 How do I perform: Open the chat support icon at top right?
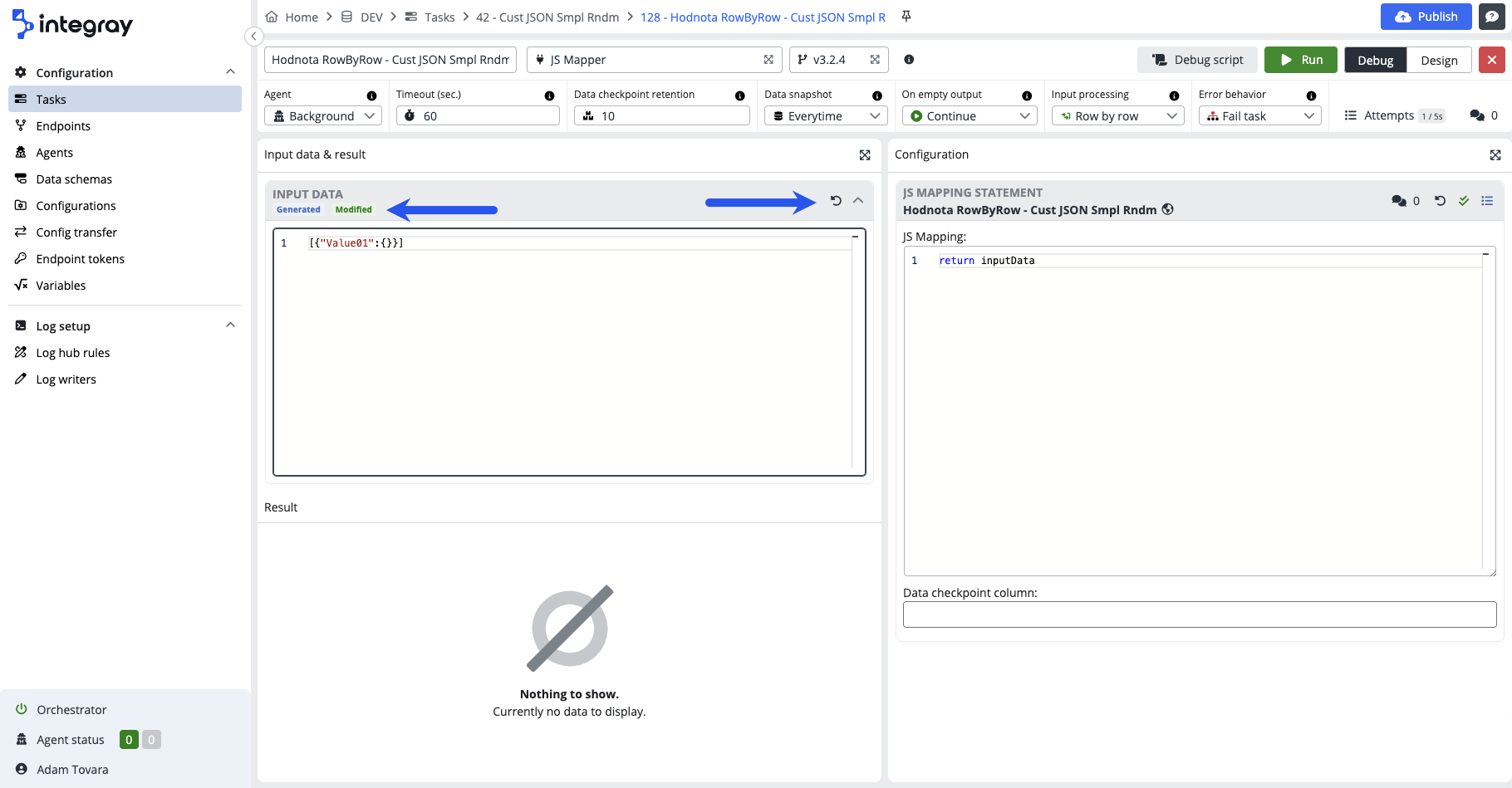point(1492,17)
